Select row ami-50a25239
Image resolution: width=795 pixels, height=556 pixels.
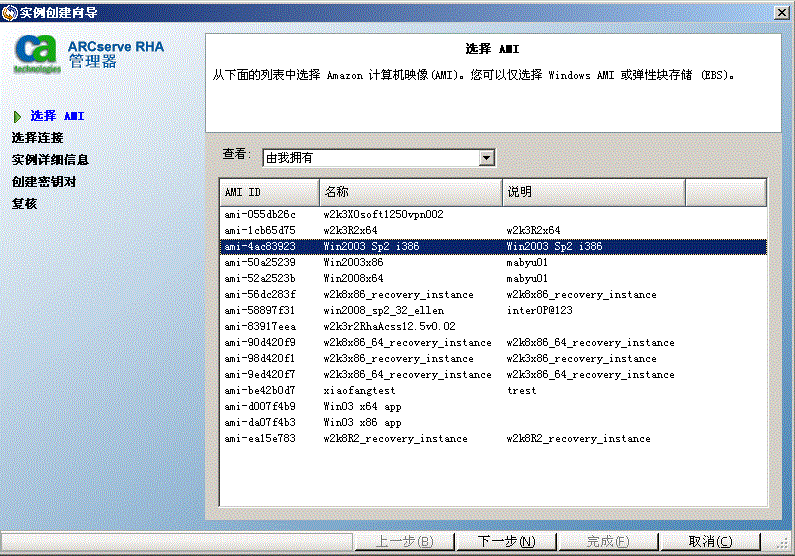[493, 263]
